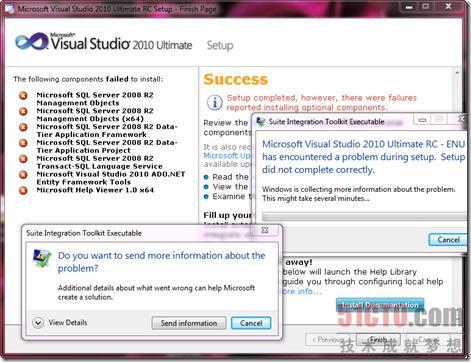The height and width of the screenshot is (362, 471).
Task: Click the error icon for SQL Server Management Objects
Action: tap(23, 96)
